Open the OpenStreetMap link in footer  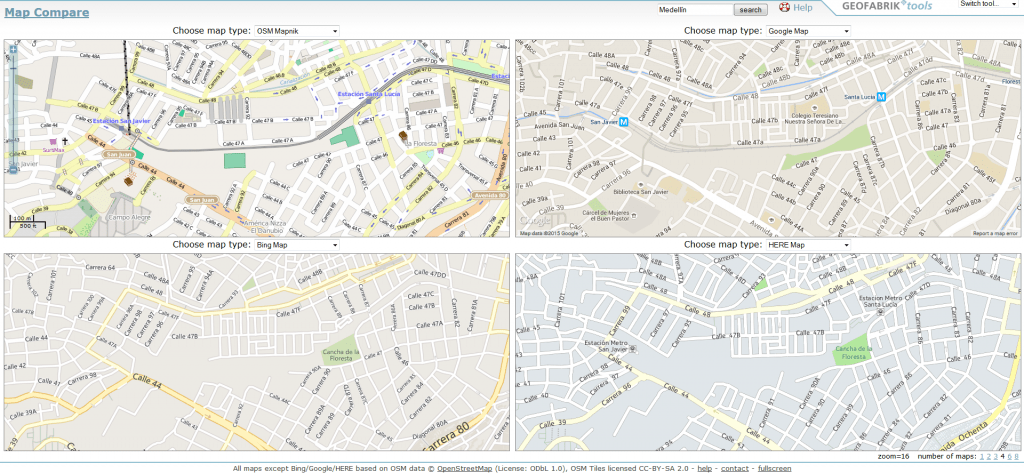point(466,468)
